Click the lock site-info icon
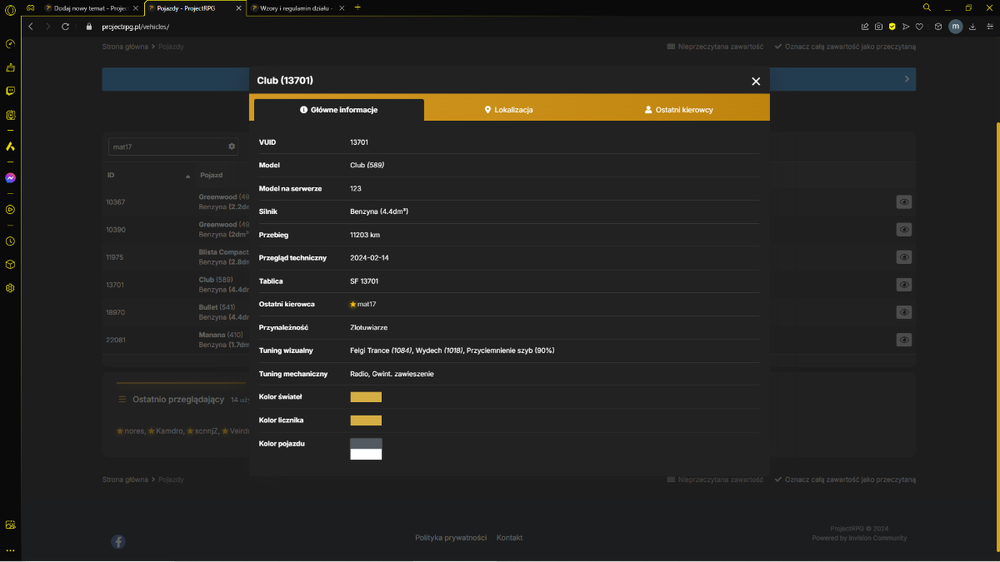 [x=89, y=27]
